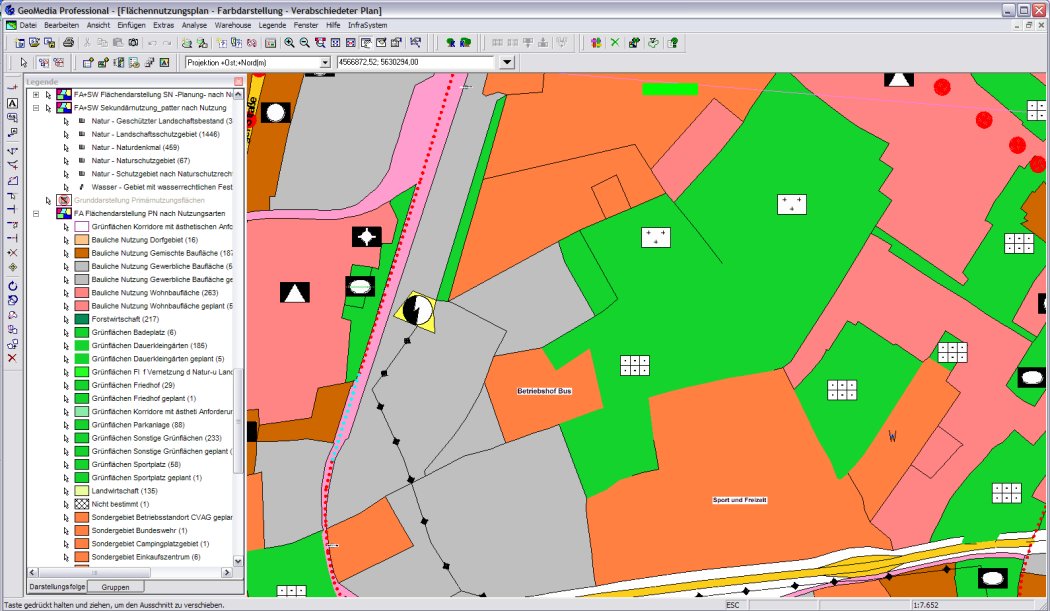Click the rotate tool in left toolbar
This screenshot has height=611, width=1050.
click(12, 285)
